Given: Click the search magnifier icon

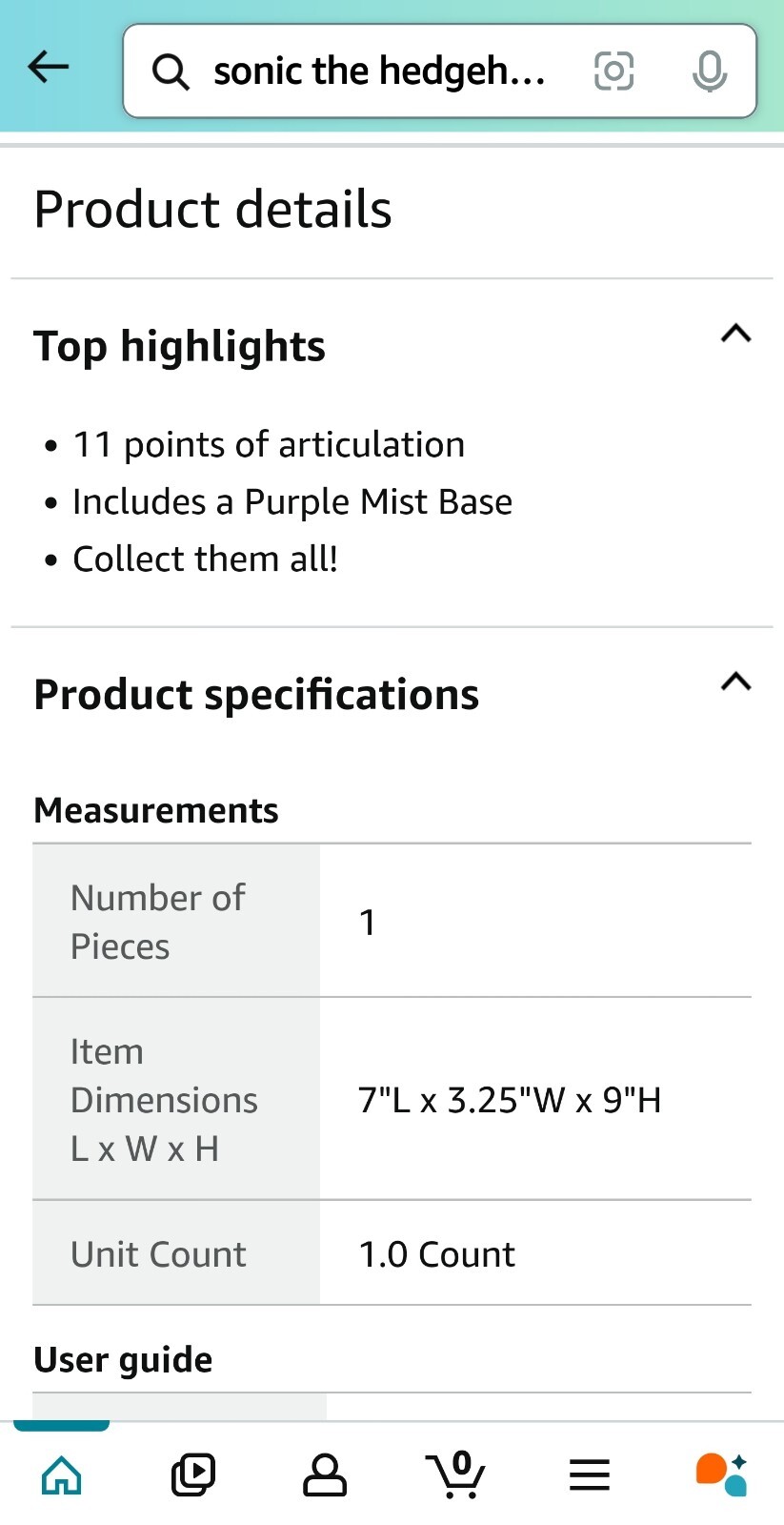Looking at the screenshot, I should coord(171,71).
